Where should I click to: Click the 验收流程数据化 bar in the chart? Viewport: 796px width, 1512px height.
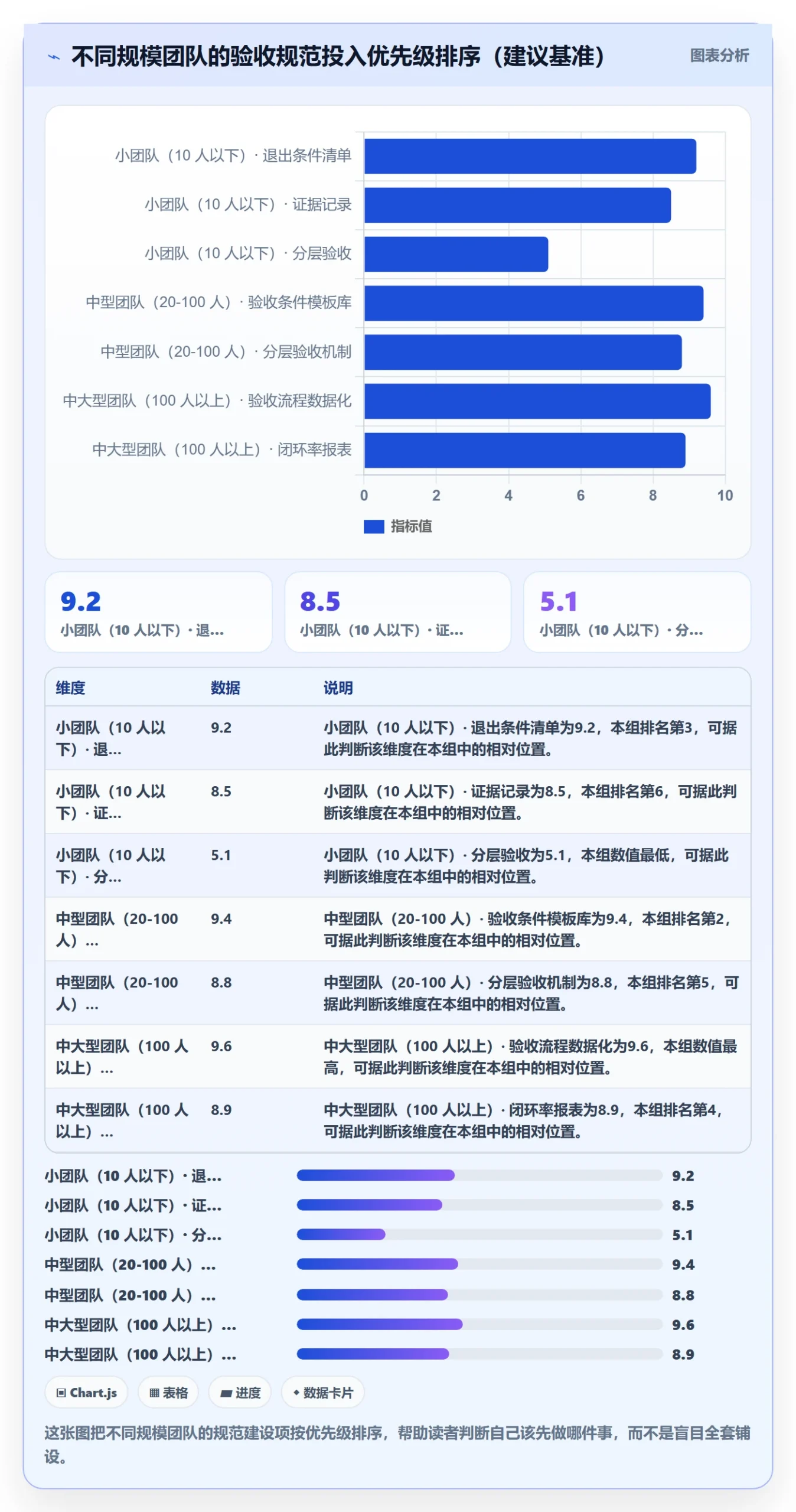tap(537, 401)
